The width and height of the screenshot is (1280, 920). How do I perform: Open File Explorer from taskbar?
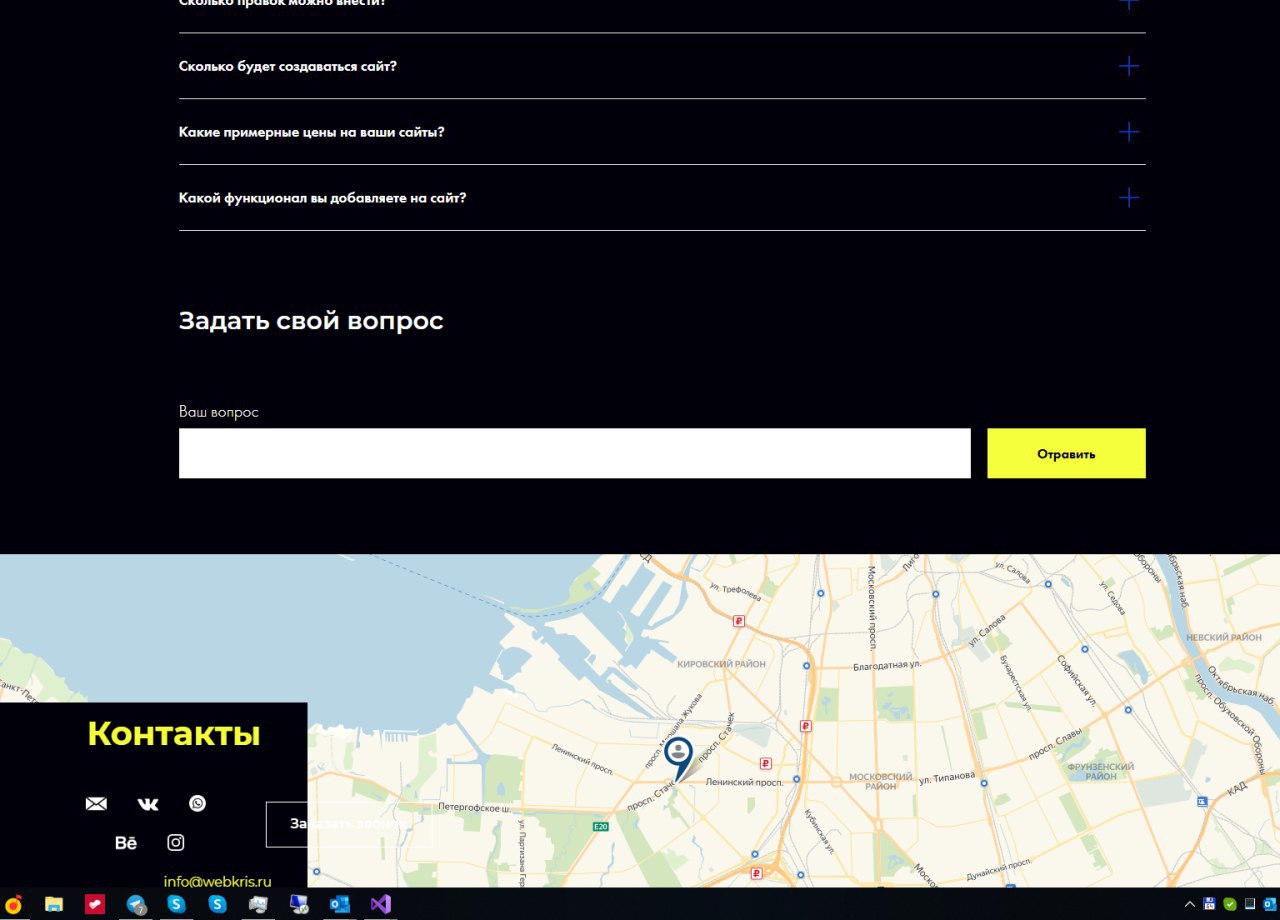[54, 904]
